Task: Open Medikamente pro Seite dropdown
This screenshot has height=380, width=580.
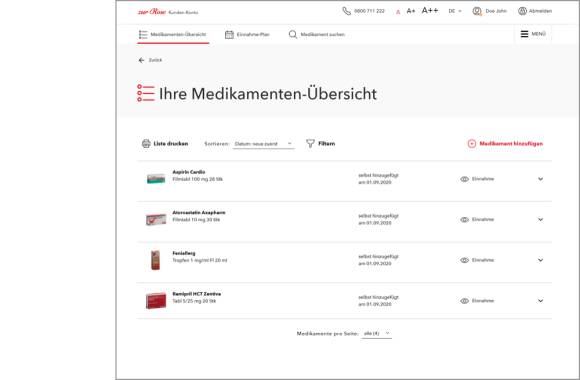Action: pyautogui.click(x=377, y=333)
